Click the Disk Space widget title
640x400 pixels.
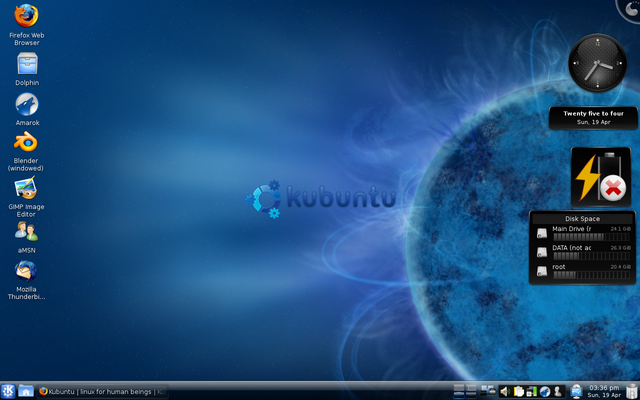(582, 219)
